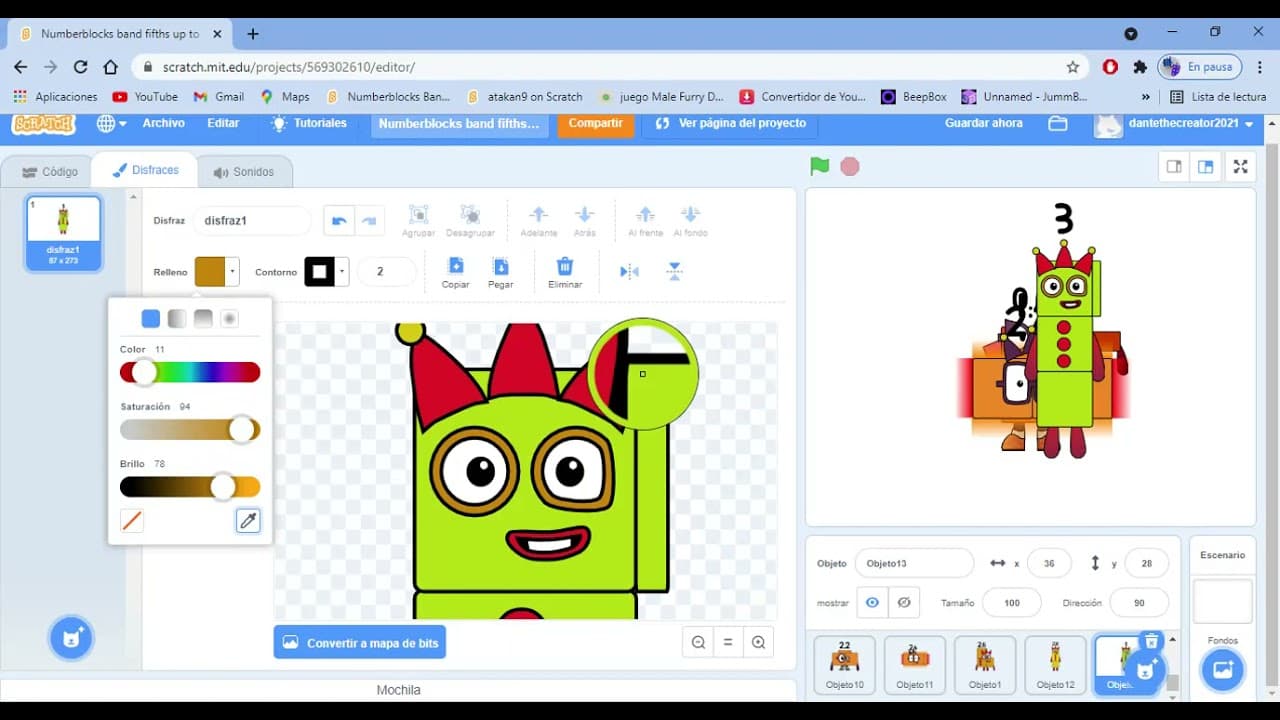The width and height of the screenshot is (1280, 720).
Task: Open the Lista de lectura reading list
Action: pyautogui.click(x=1218, y=97)
